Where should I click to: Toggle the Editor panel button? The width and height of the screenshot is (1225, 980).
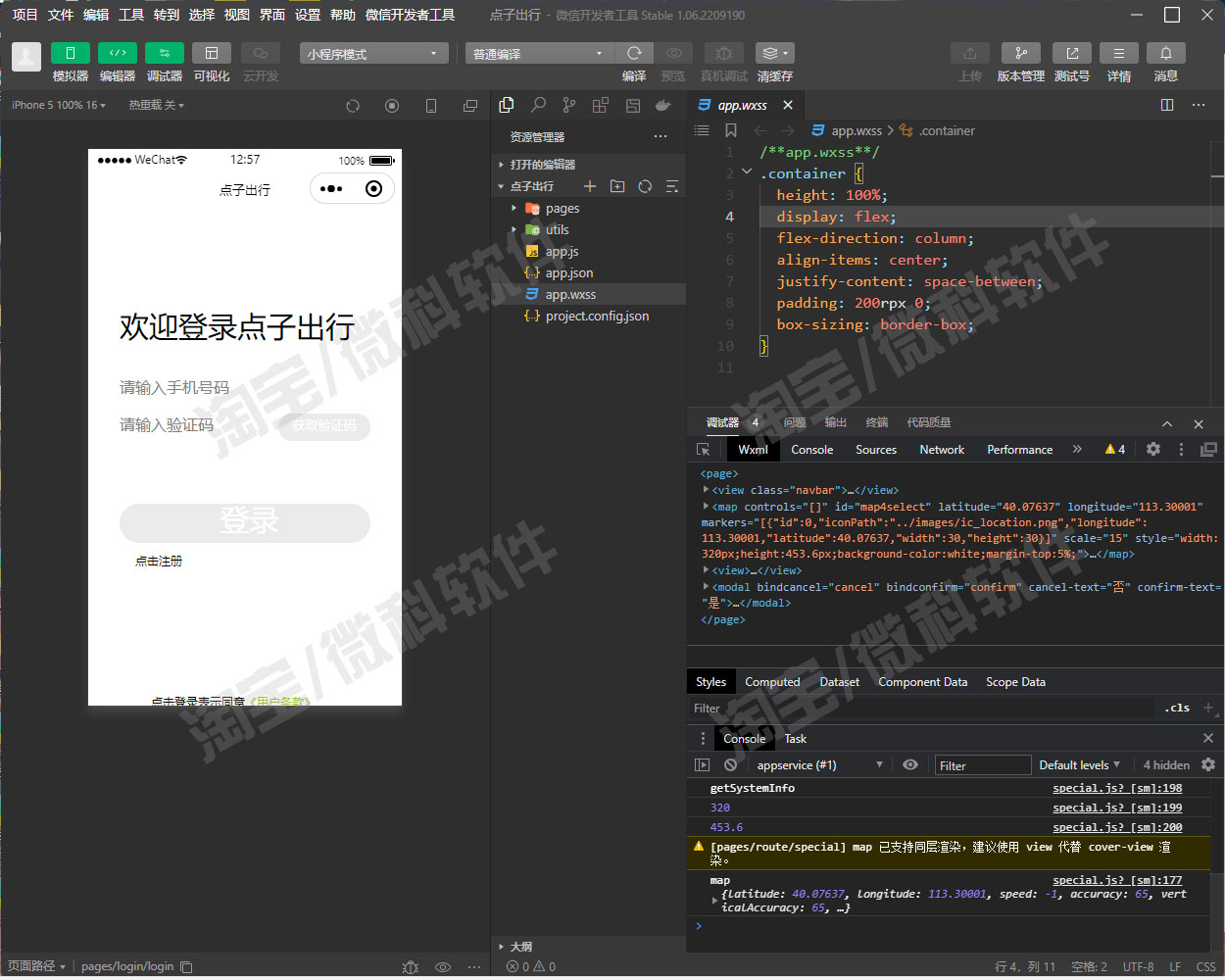pyautogui.click(x=117, y=53)
